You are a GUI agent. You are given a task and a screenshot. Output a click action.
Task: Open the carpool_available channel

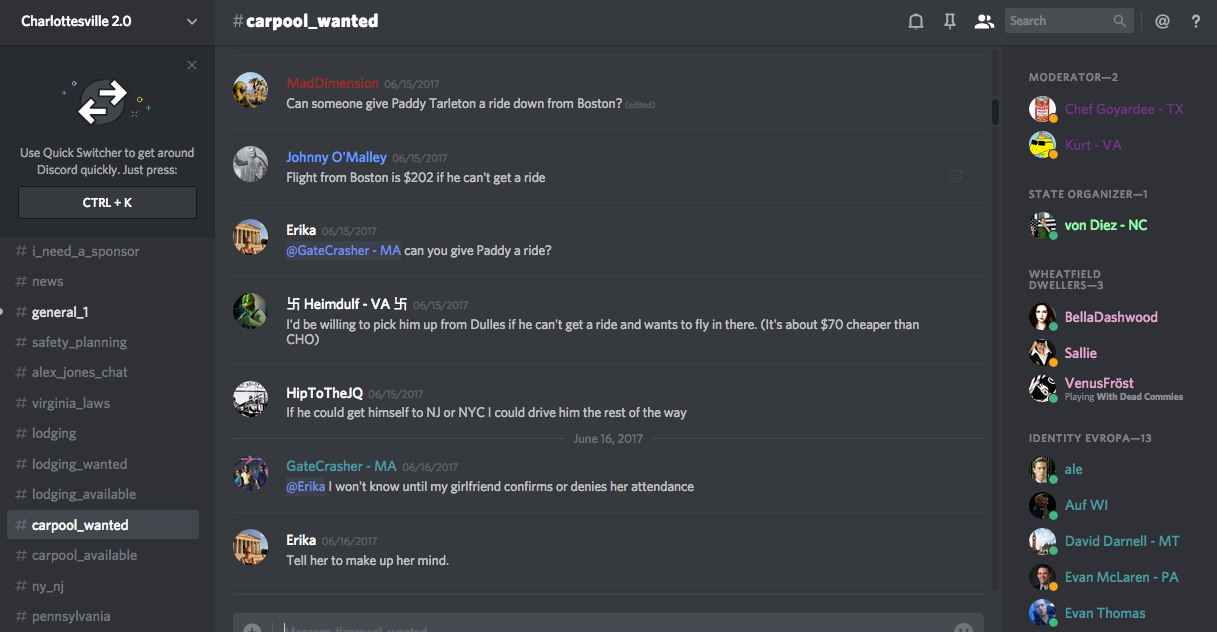tap(84, 555)
